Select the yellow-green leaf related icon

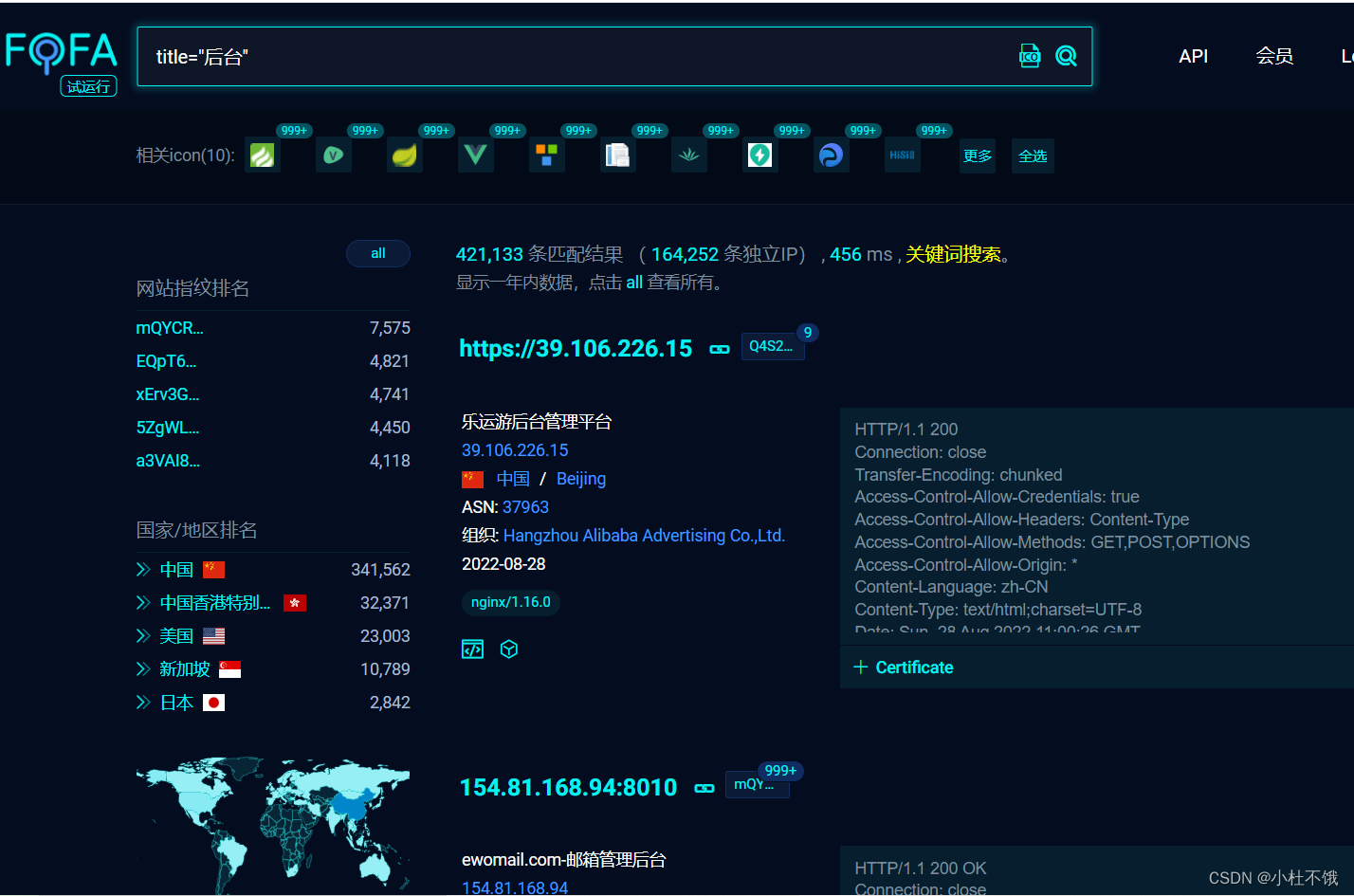[405, 155]
